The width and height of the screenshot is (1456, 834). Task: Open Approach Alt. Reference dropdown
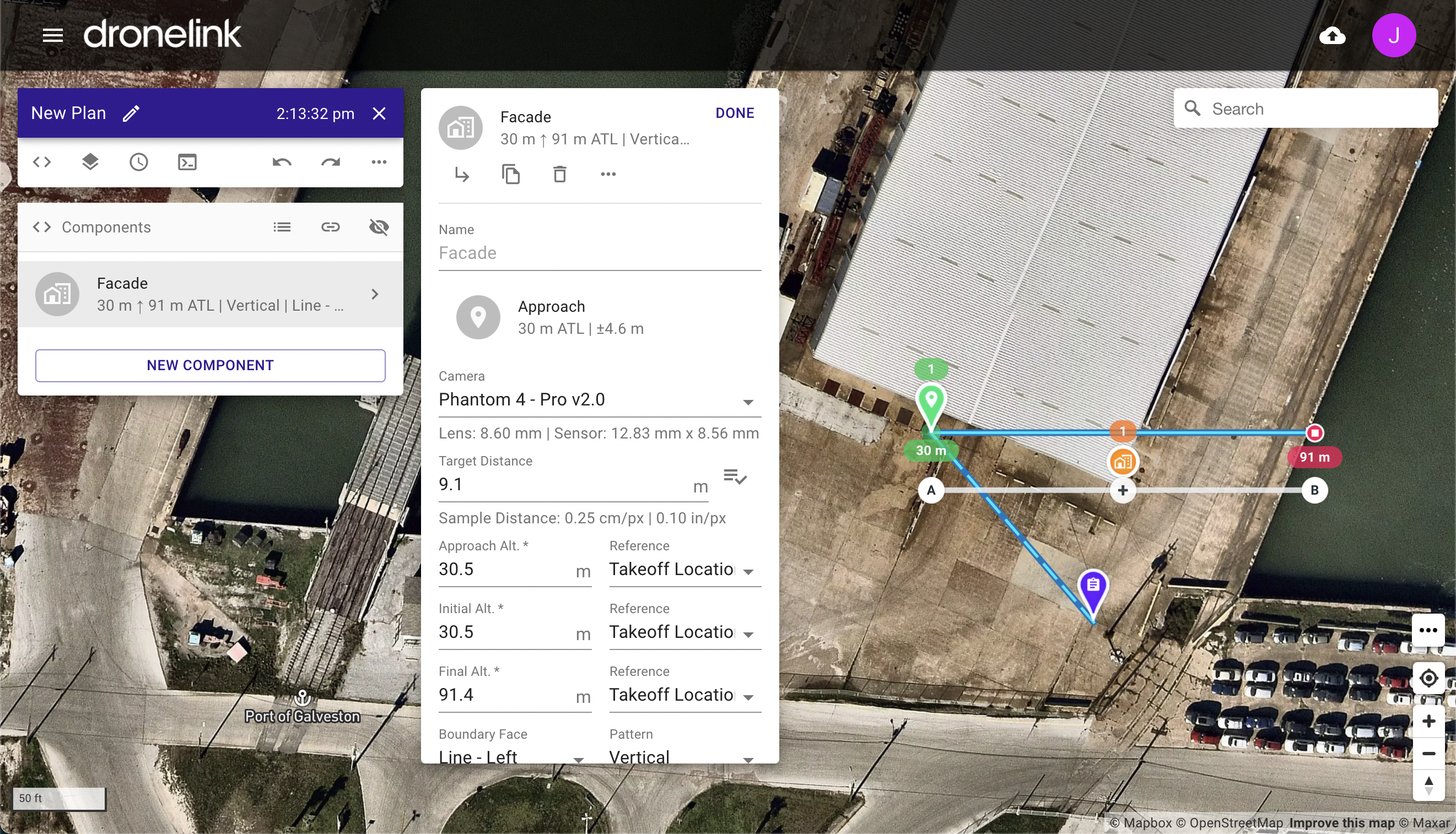684,570
